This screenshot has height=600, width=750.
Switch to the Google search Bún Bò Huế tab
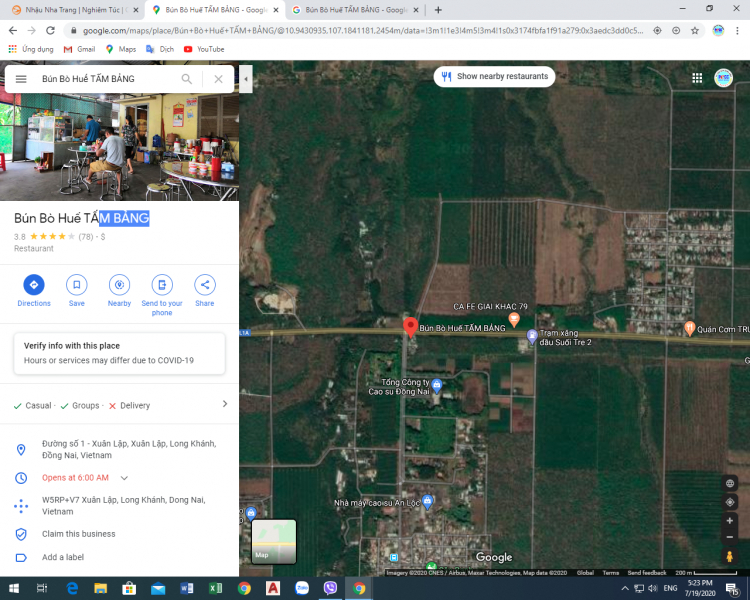pos(356,10)
